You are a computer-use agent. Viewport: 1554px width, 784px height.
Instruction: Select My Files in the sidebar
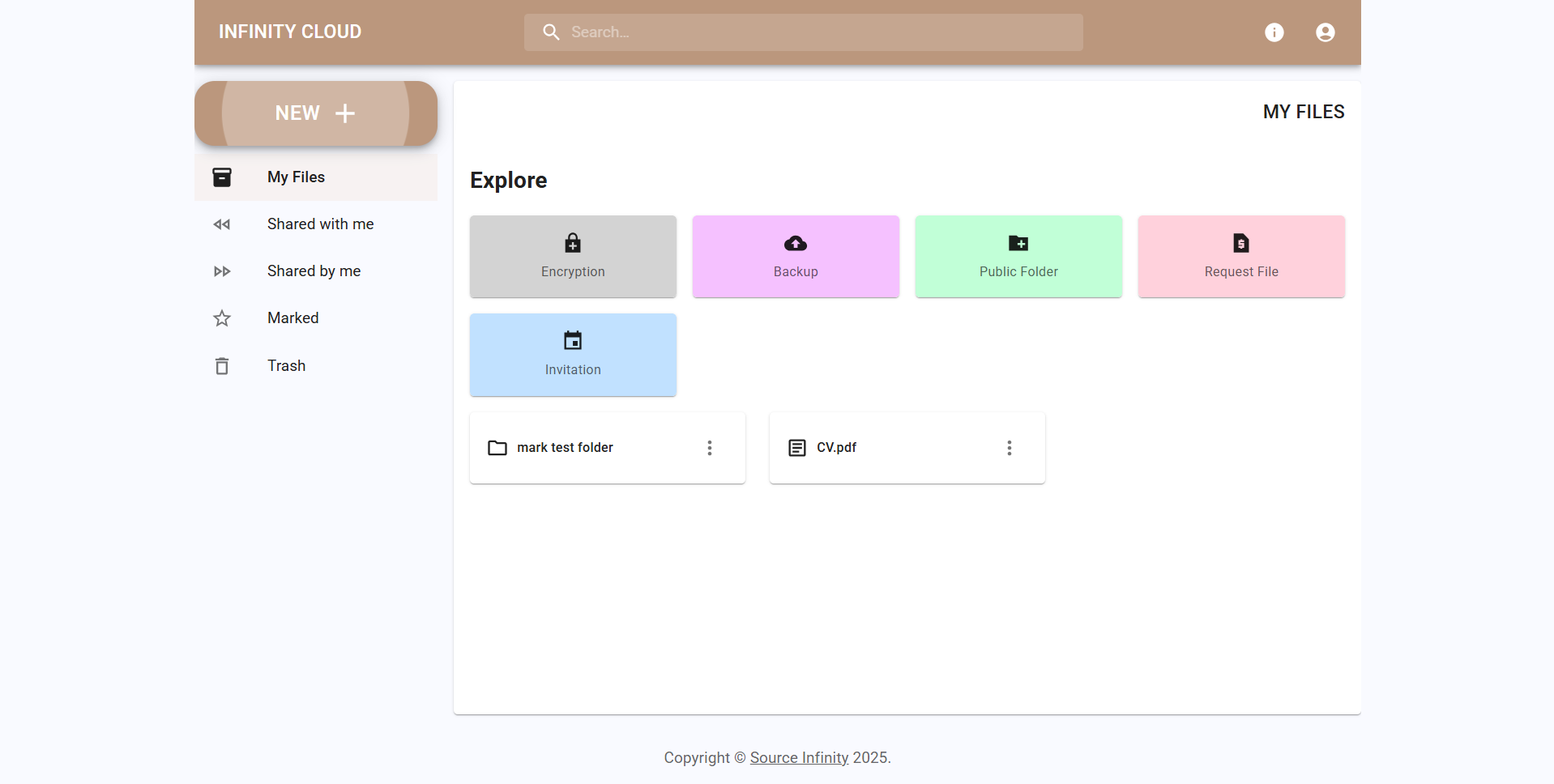pyautogui.click(x=296, y=177)
